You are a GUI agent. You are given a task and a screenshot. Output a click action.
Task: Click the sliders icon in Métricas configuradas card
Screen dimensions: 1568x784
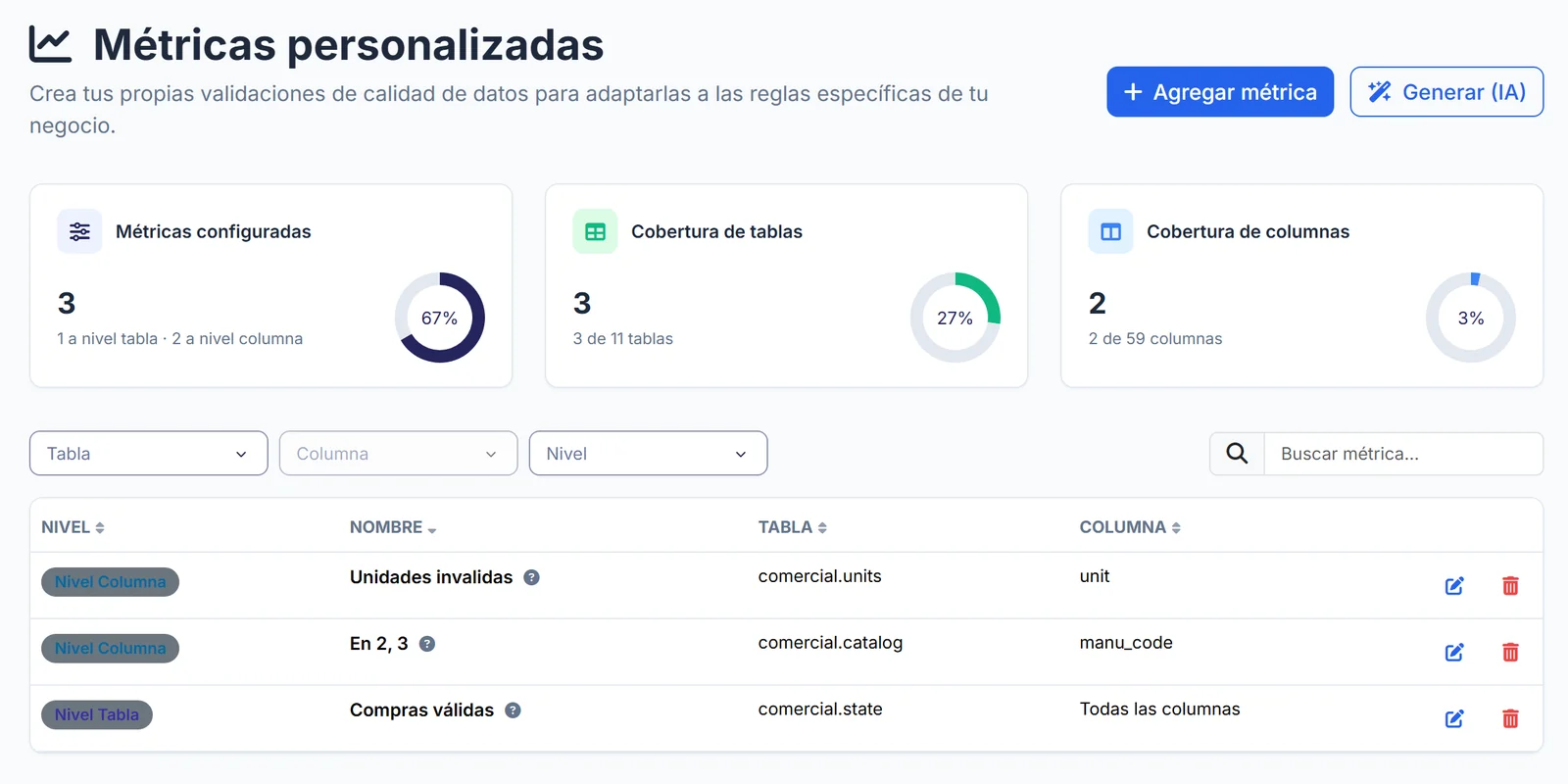tap(79, 231)
